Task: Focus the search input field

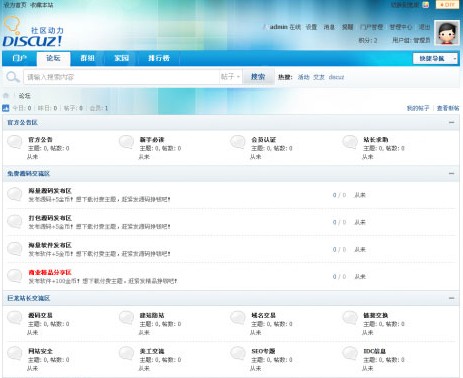Action: click(x=121, y=77)
